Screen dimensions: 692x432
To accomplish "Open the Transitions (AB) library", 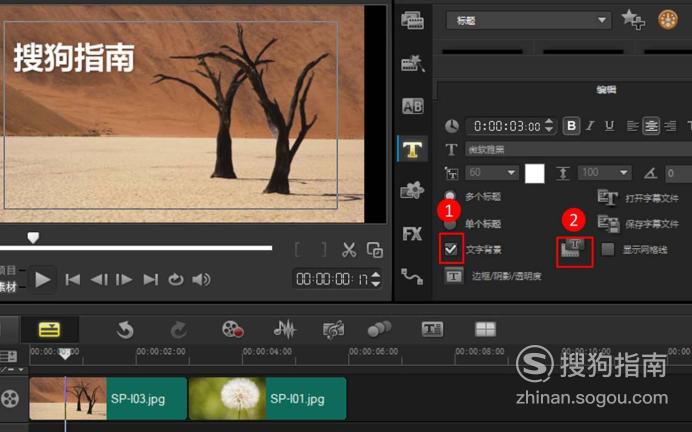I will tap(413, 106).
